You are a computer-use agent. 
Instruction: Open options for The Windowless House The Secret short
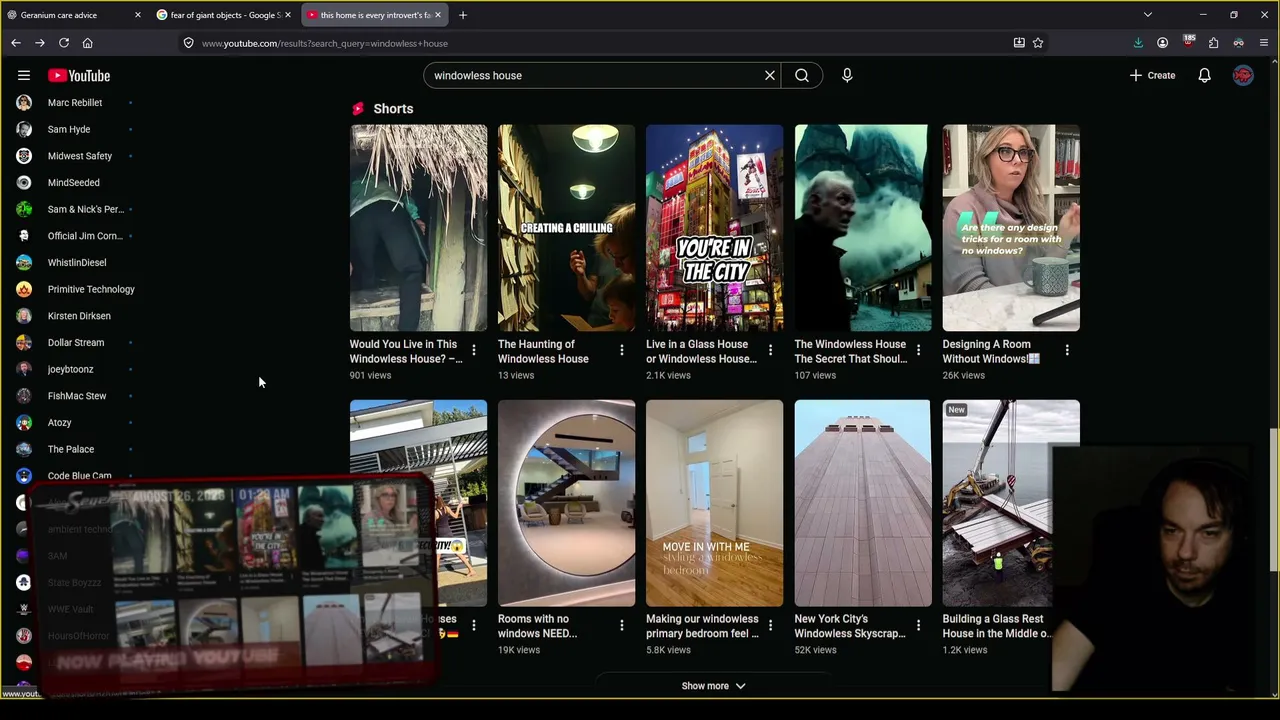(x=918, y=350)
